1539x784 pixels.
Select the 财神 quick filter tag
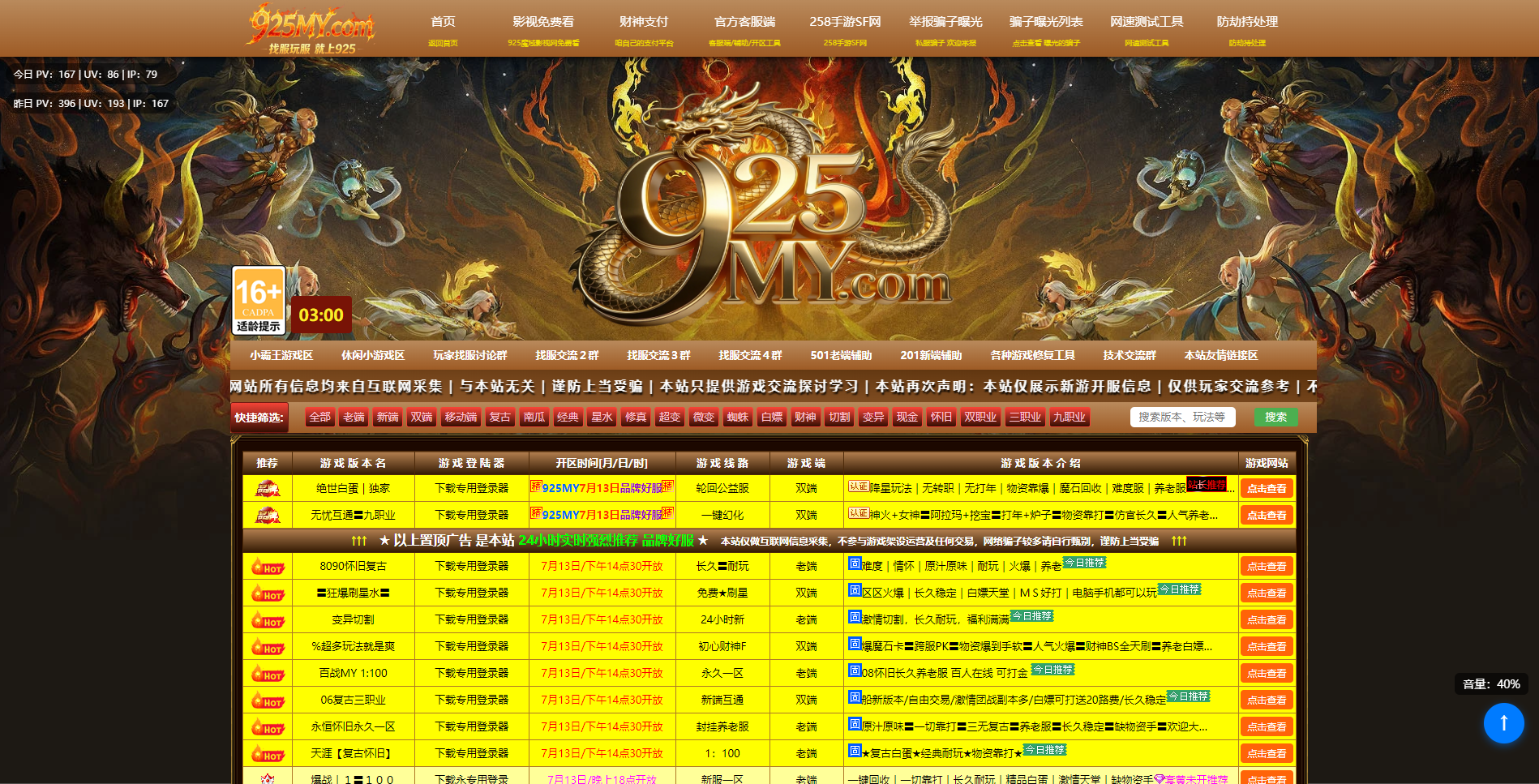click(805, 417)
